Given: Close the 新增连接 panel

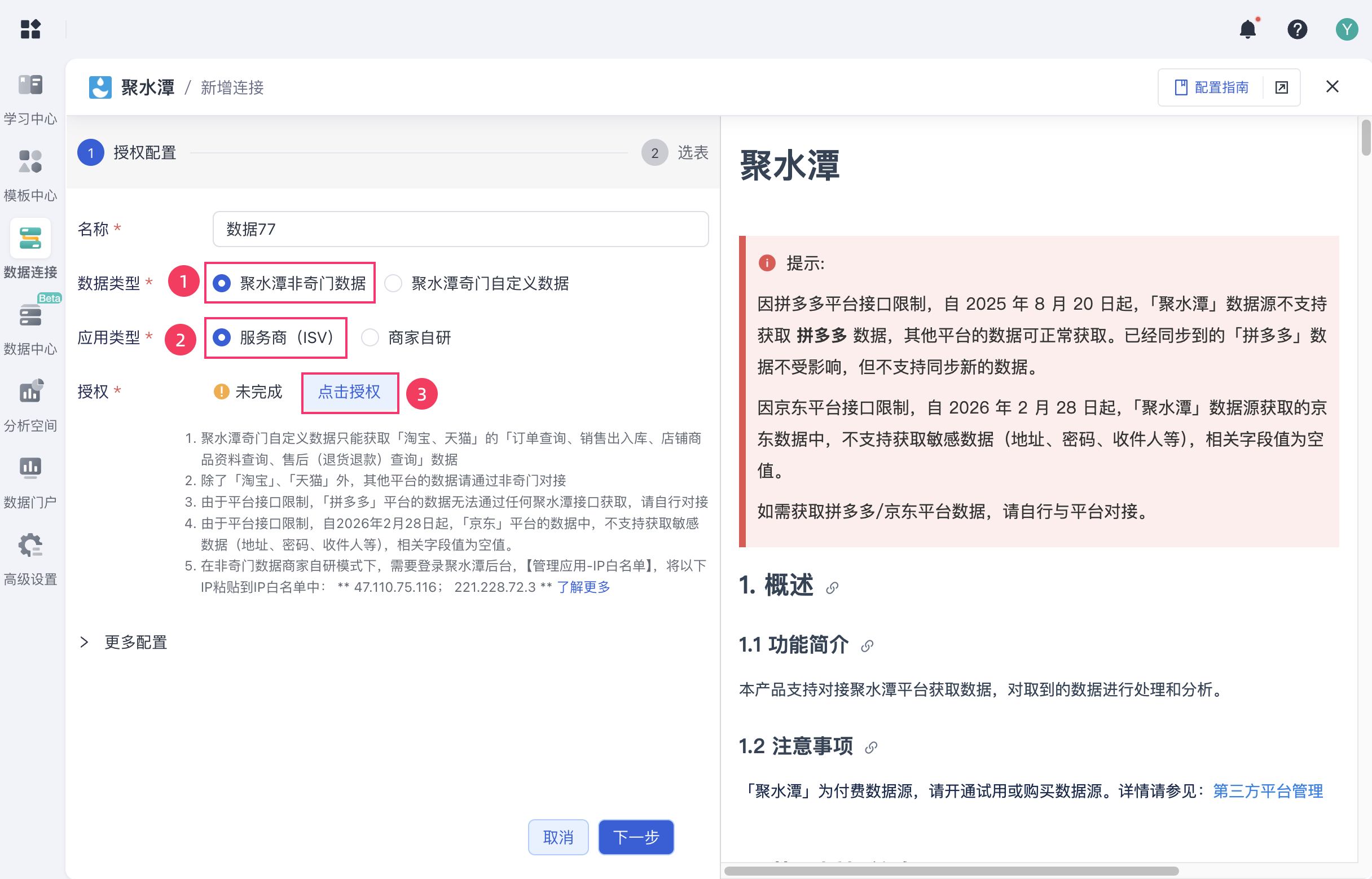Looking at the screenshot, I should (1333, 87).
